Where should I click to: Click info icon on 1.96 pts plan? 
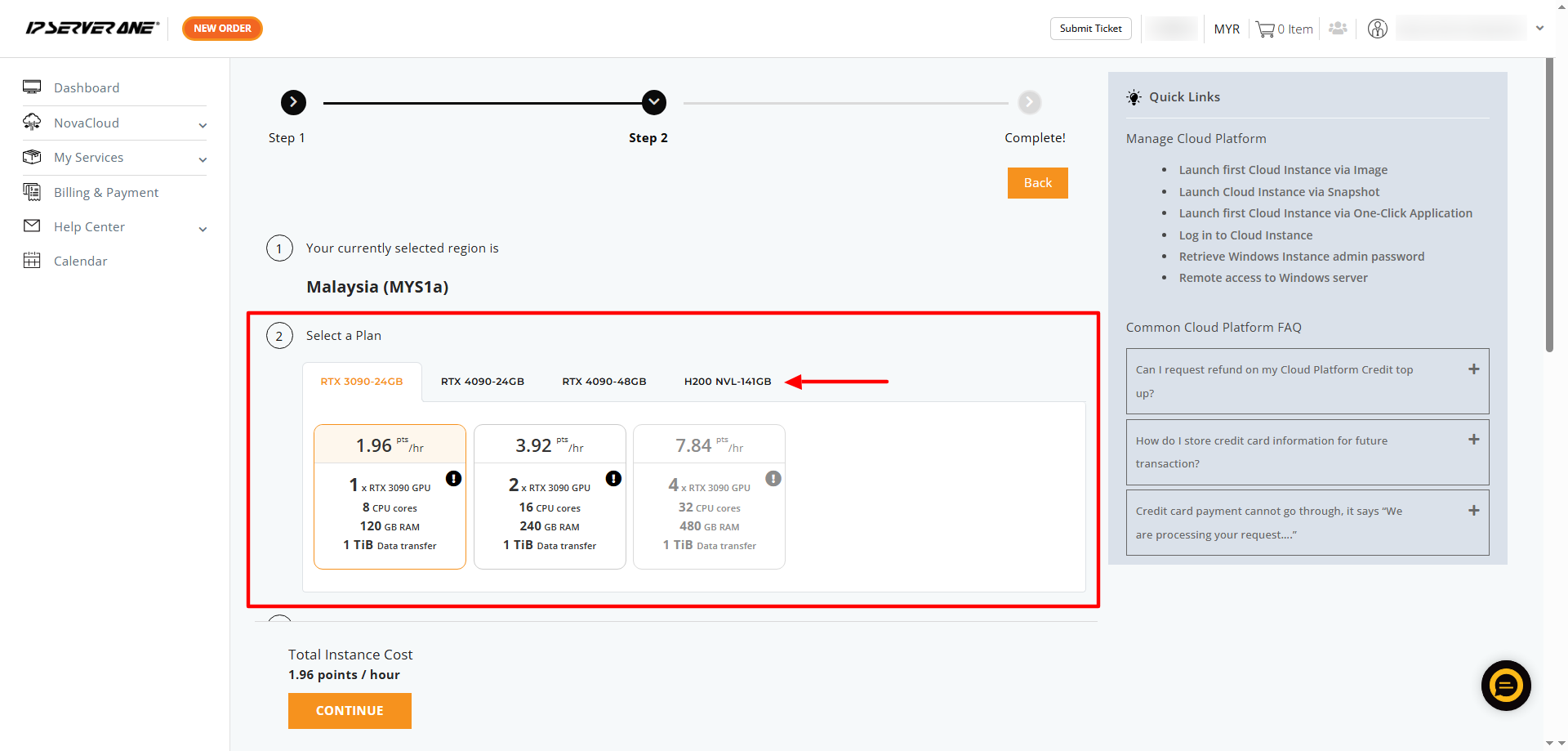453,478
